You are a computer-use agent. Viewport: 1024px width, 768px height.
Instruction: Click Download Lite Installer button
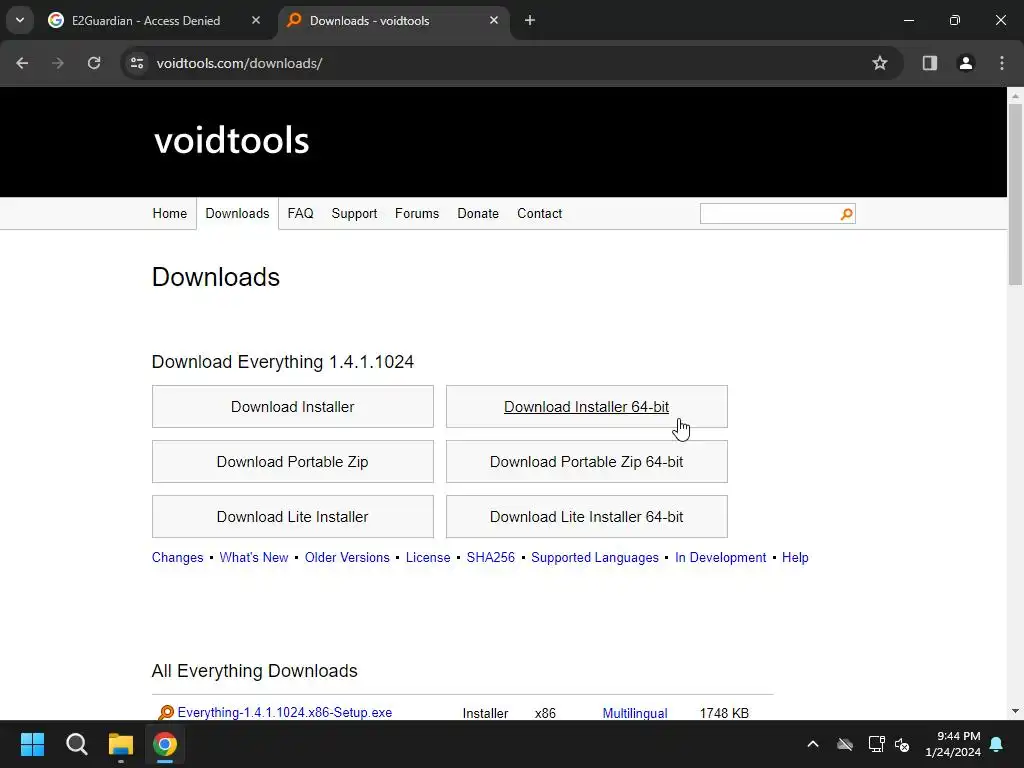(293, 517)
